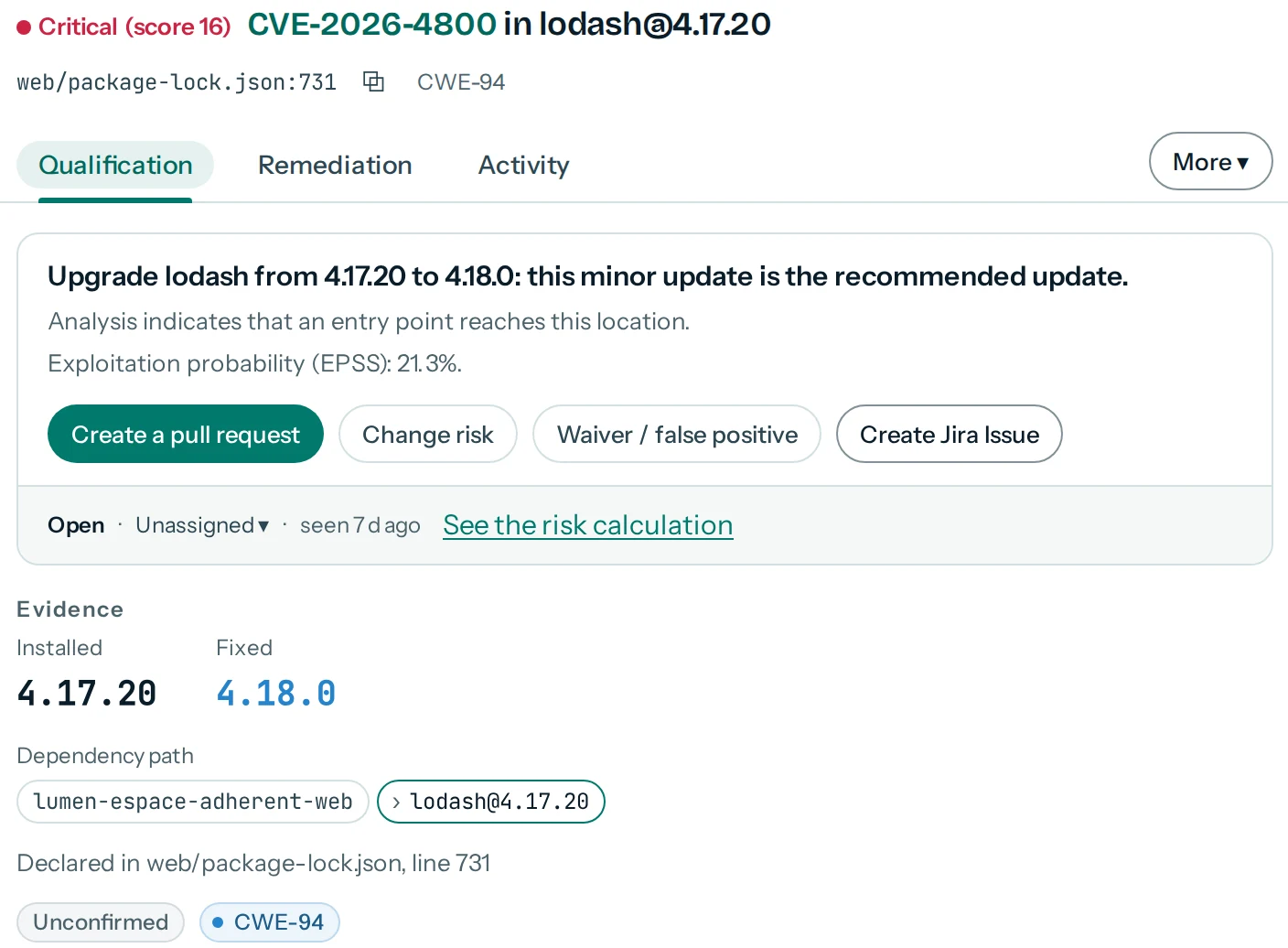
Task: Click the Open status label
Action: click(76, 525)
